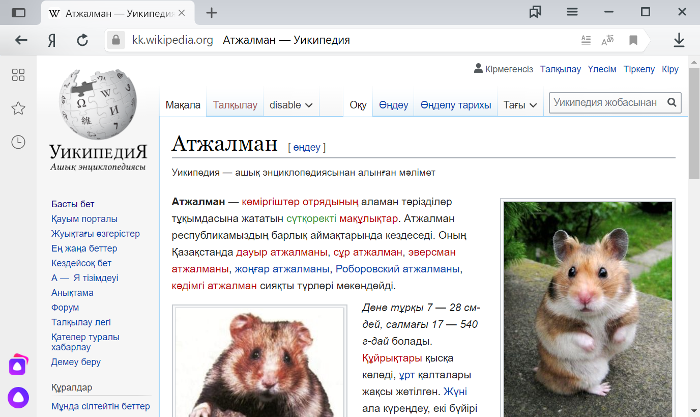Open Yandex home via the Я icon
Viewport: 700px width, 417px height.
52,40
